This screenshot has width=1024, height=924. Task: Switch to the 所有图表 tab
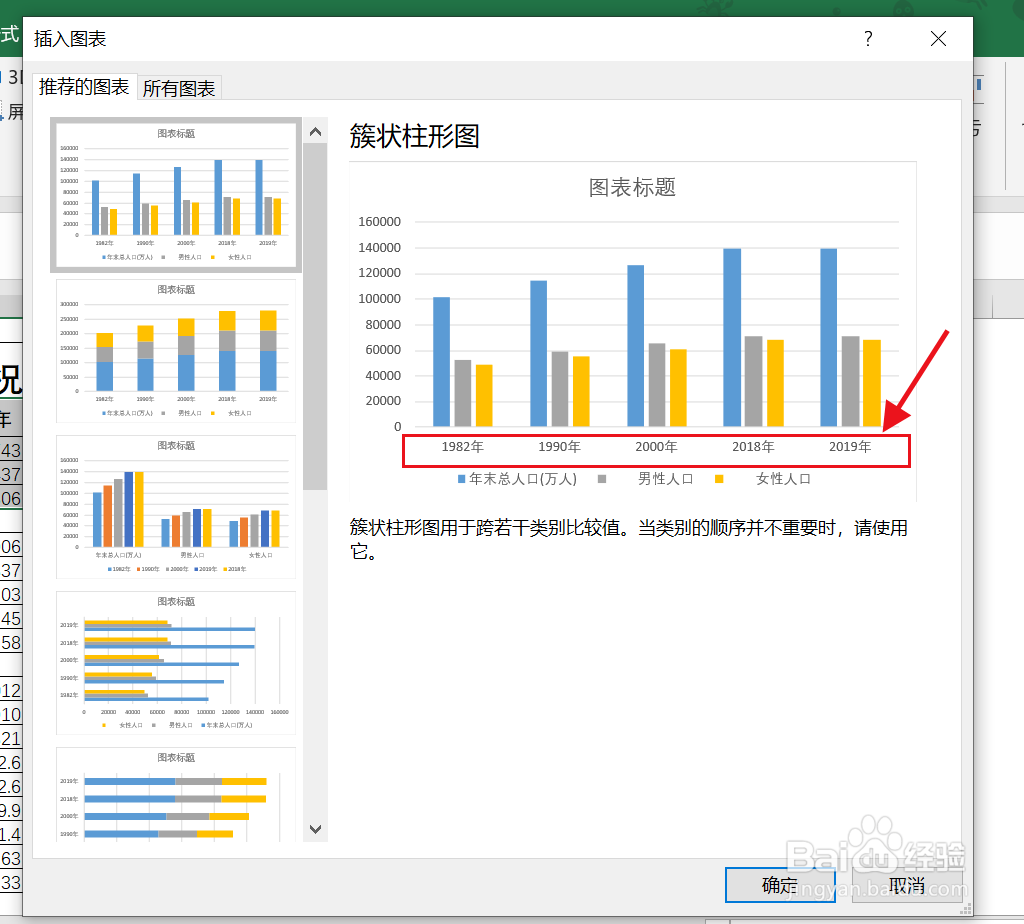[x=179, y=88]
